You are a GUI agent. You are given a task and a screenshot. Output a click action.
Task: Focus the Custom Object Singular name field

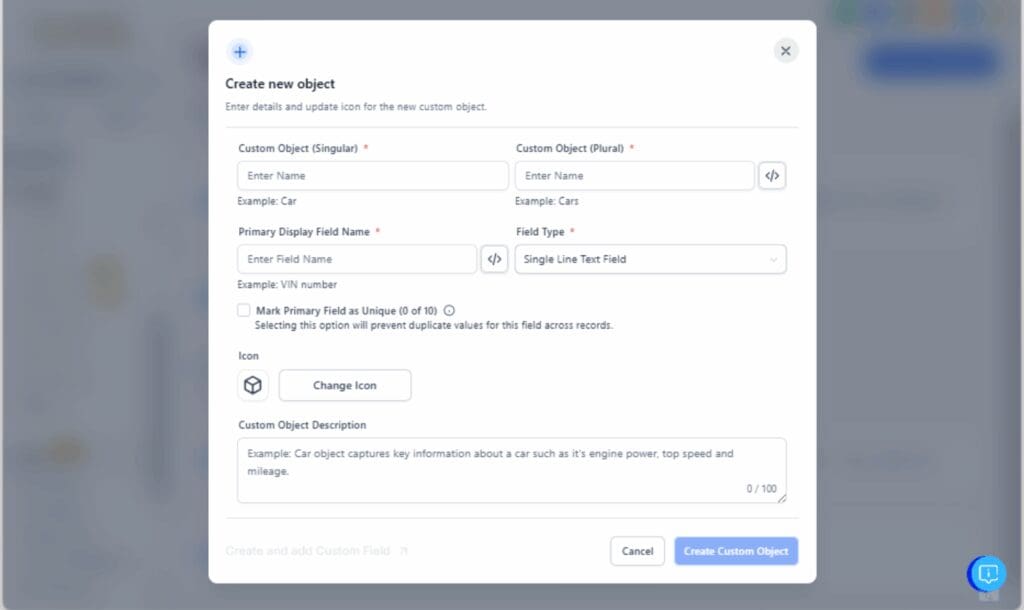[372, 175]
